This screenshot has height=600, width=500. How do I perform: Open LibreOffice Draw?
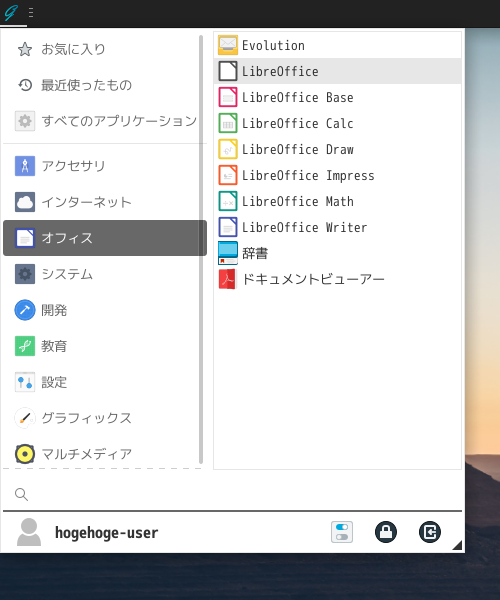(x=337, y=149)
